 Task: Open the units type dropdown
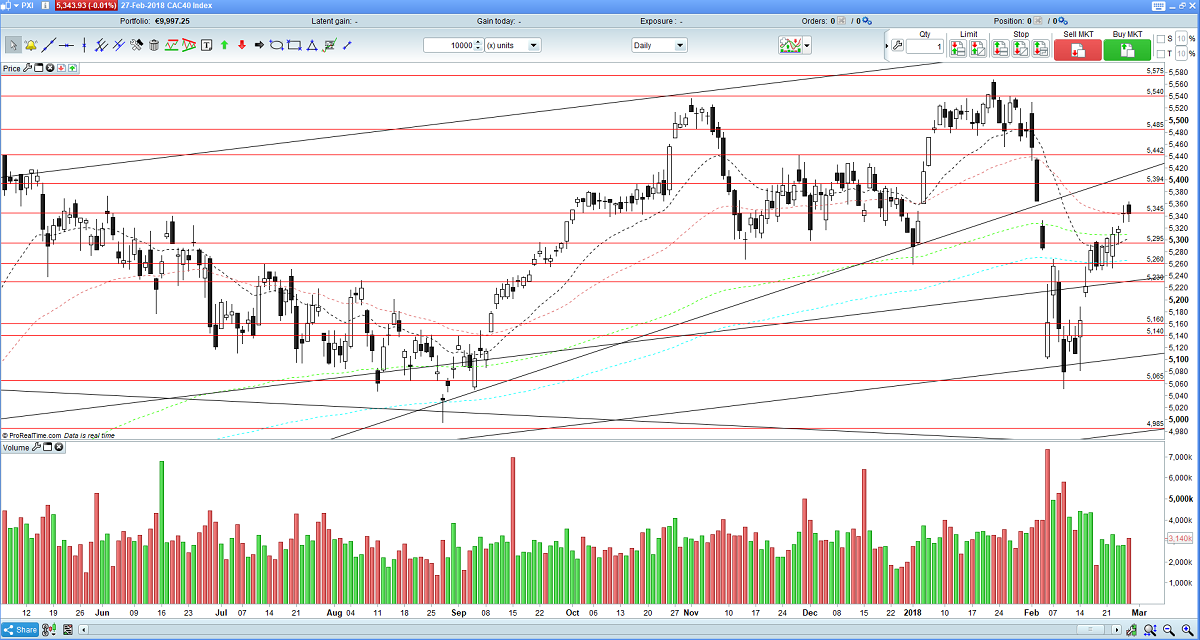click(x=513, y=45)
